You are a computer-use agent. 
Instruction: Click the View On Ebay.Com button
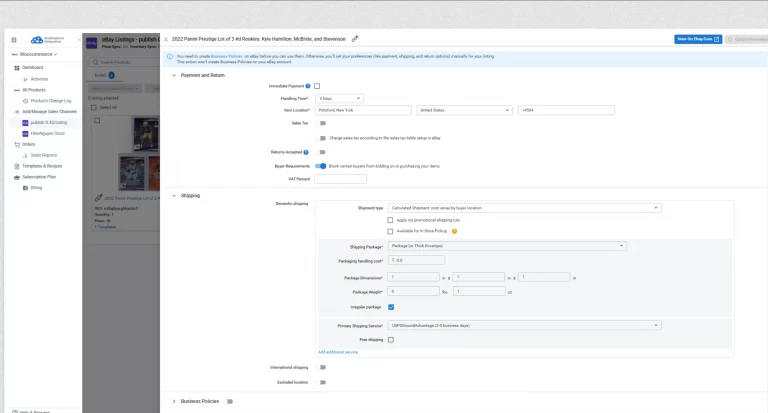coord(697,39)
